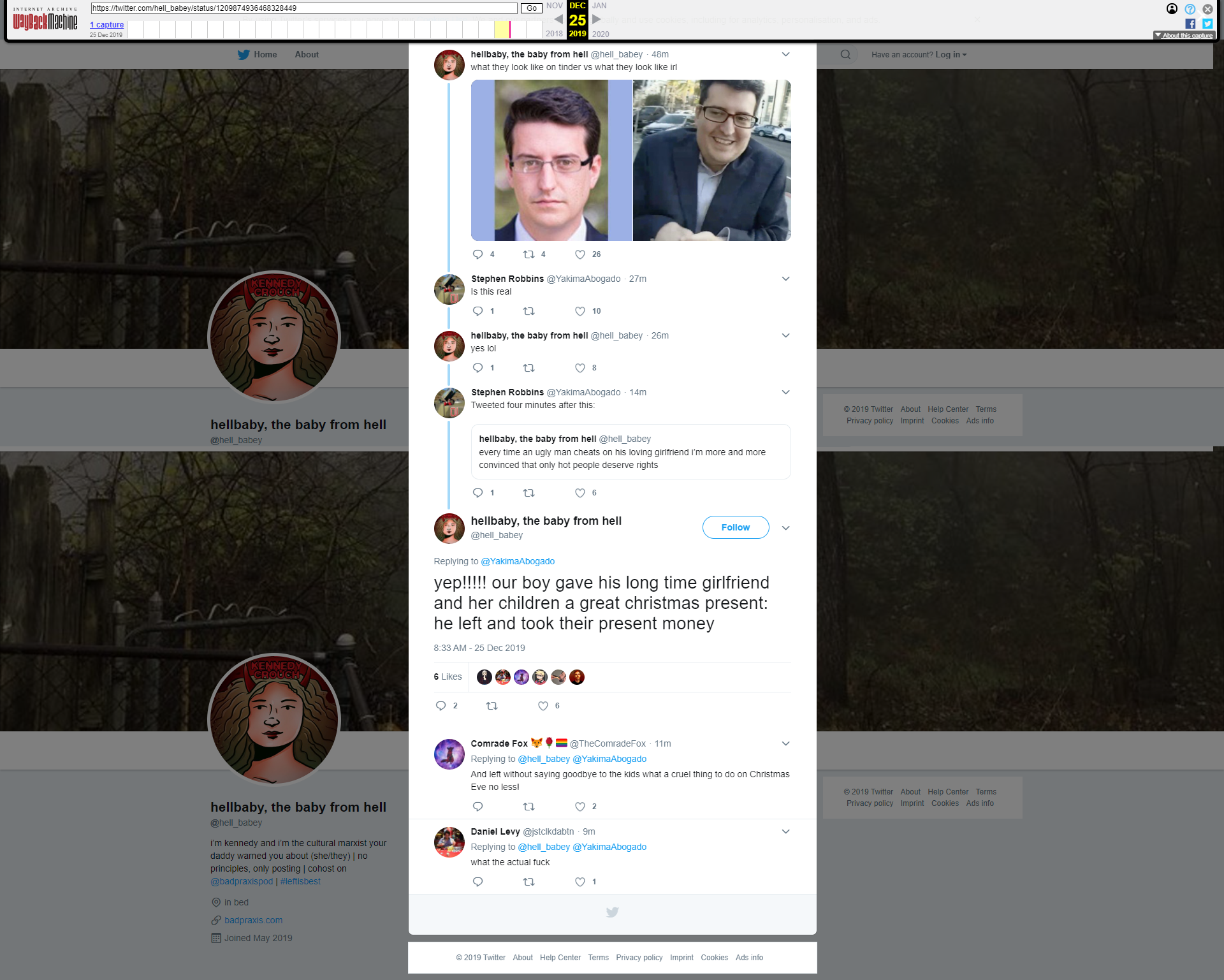
Task: Open Wayback user account icon
Action: point(1172,9)
